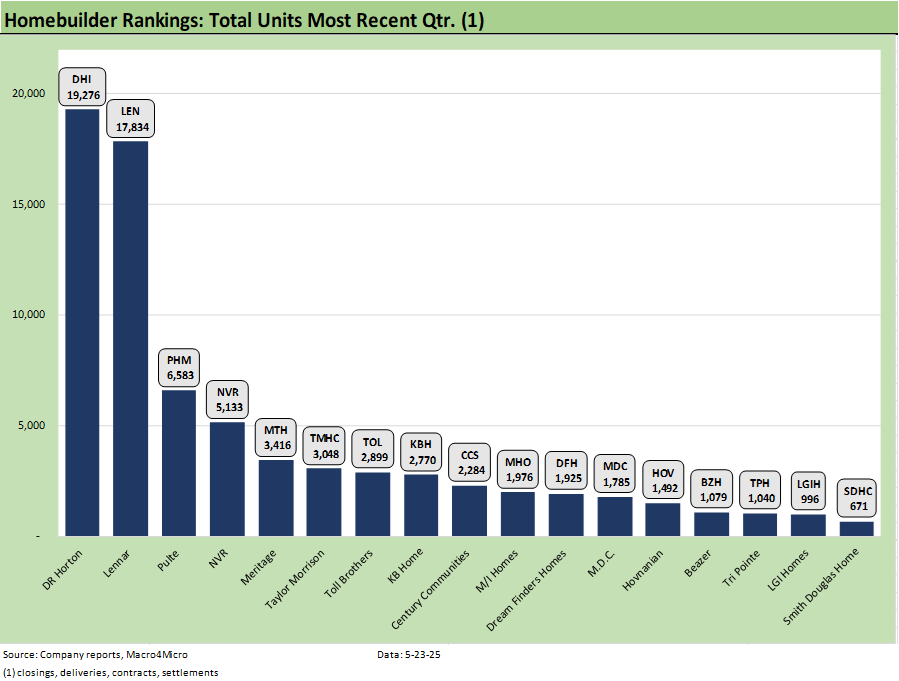Click the Pulte axis label
Screen dimensions: 899x681
coord(168,560)
